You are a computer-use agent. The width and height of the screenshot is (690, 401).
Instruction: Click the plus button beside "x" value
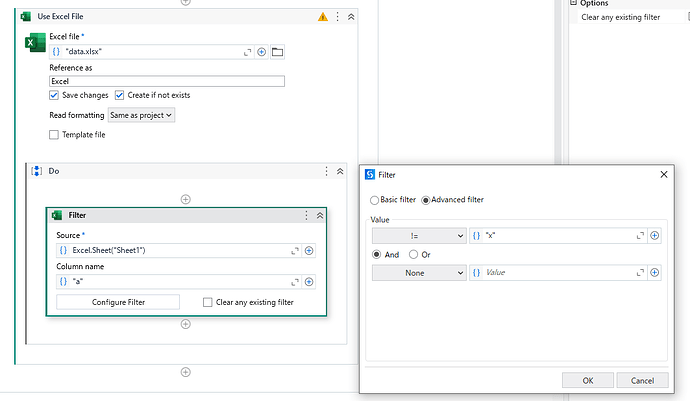tap(654, 235)
